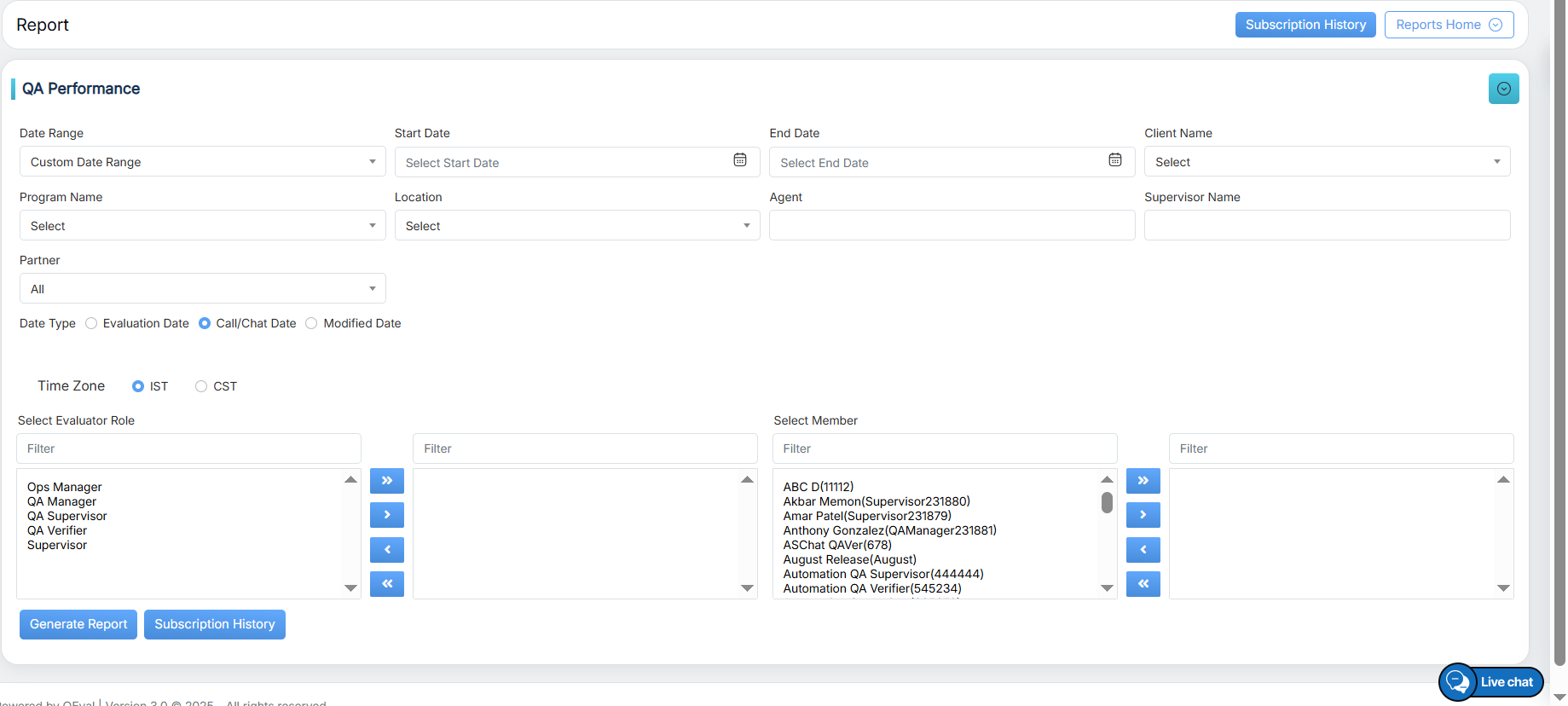Expand the Partner dropdown showing All
This screenshot has height=706, width=1568.
pyautogui.click(x=202, y=289)
